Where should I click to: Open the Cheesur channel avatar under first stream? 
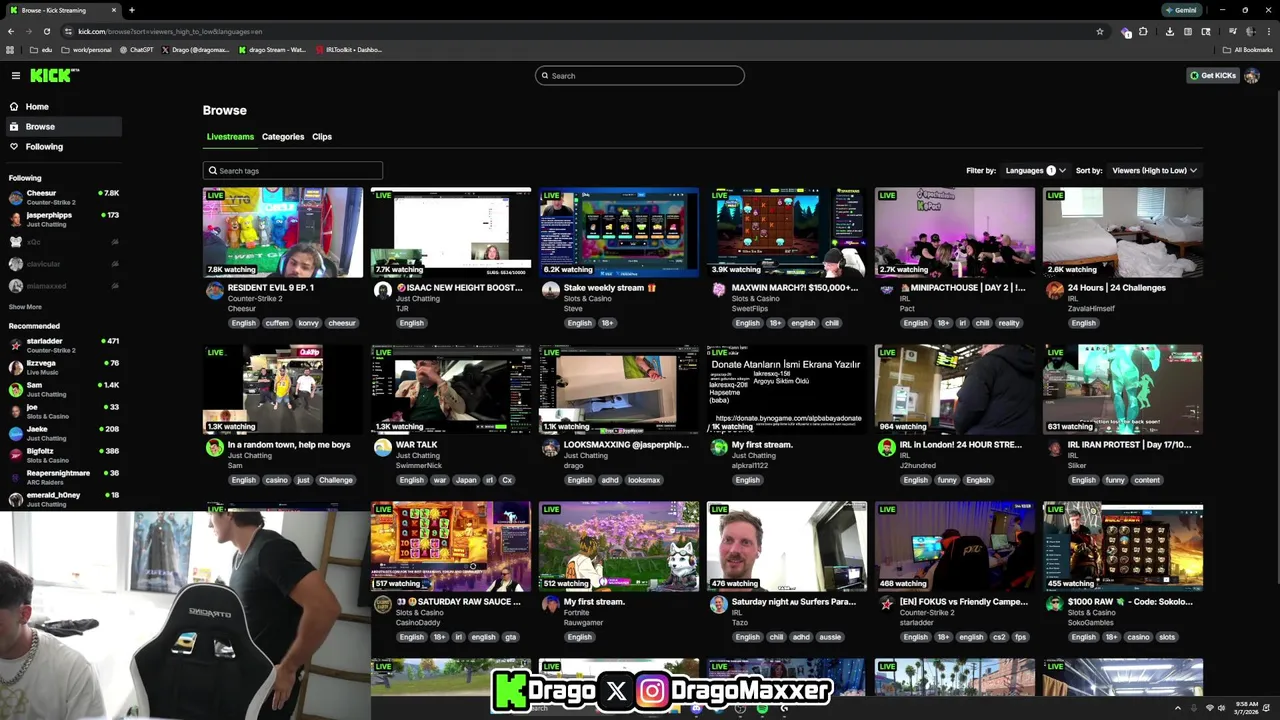coord(214,290)
